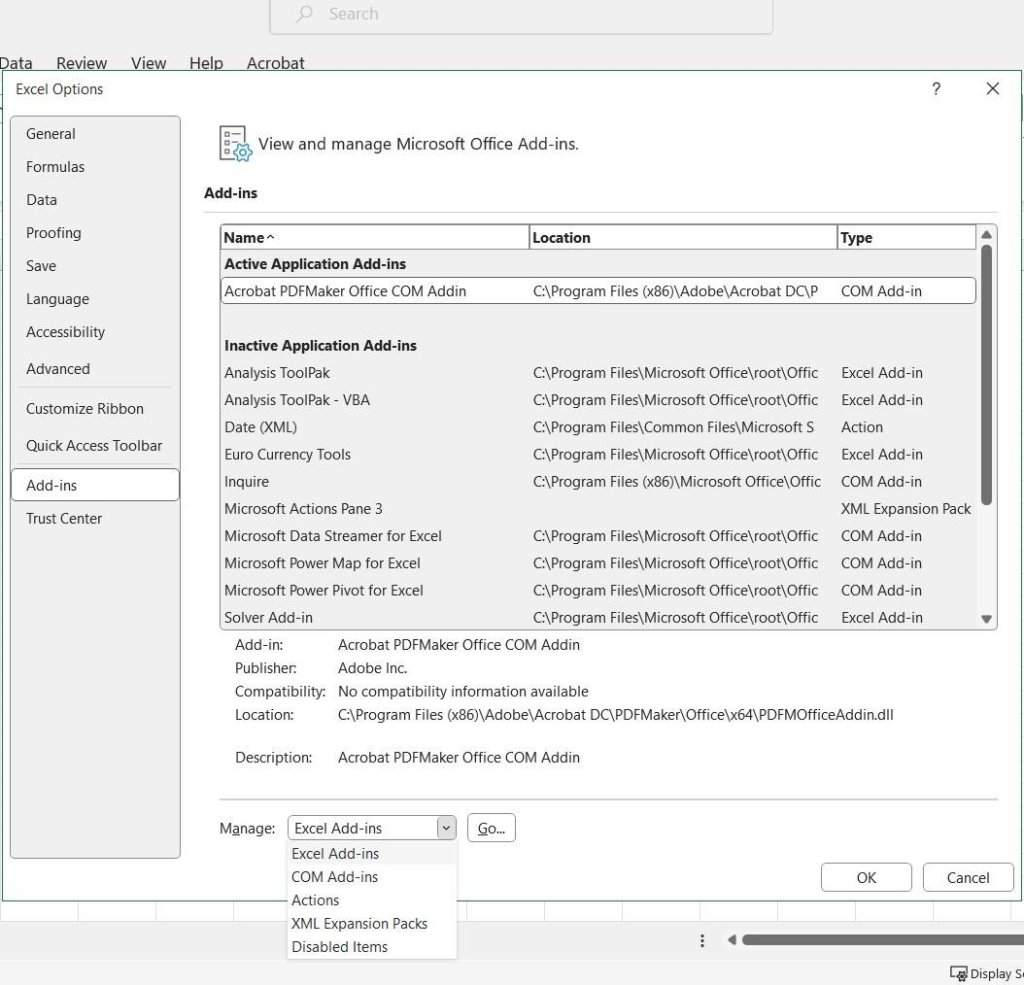Select the General options category
Viewport: 1024px width, 985px height.
[x=95, y=134]
